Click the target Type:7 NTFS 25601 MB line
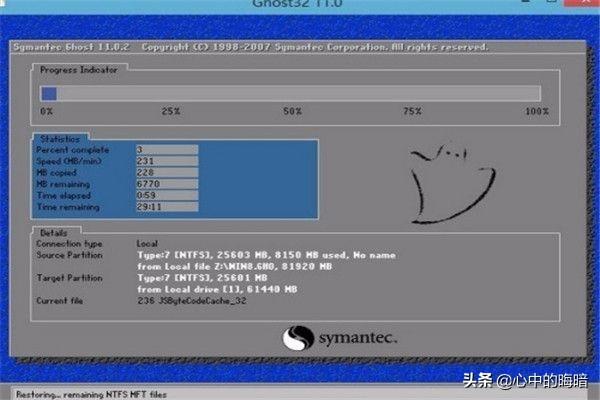 [x=202, y=278]
